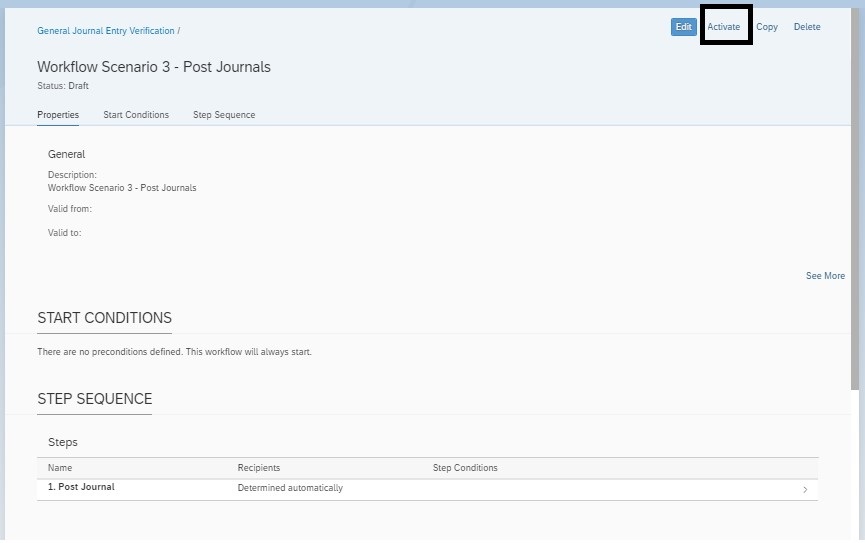
Task: Click the Step Conditions column header
Action: click(465, 468)
